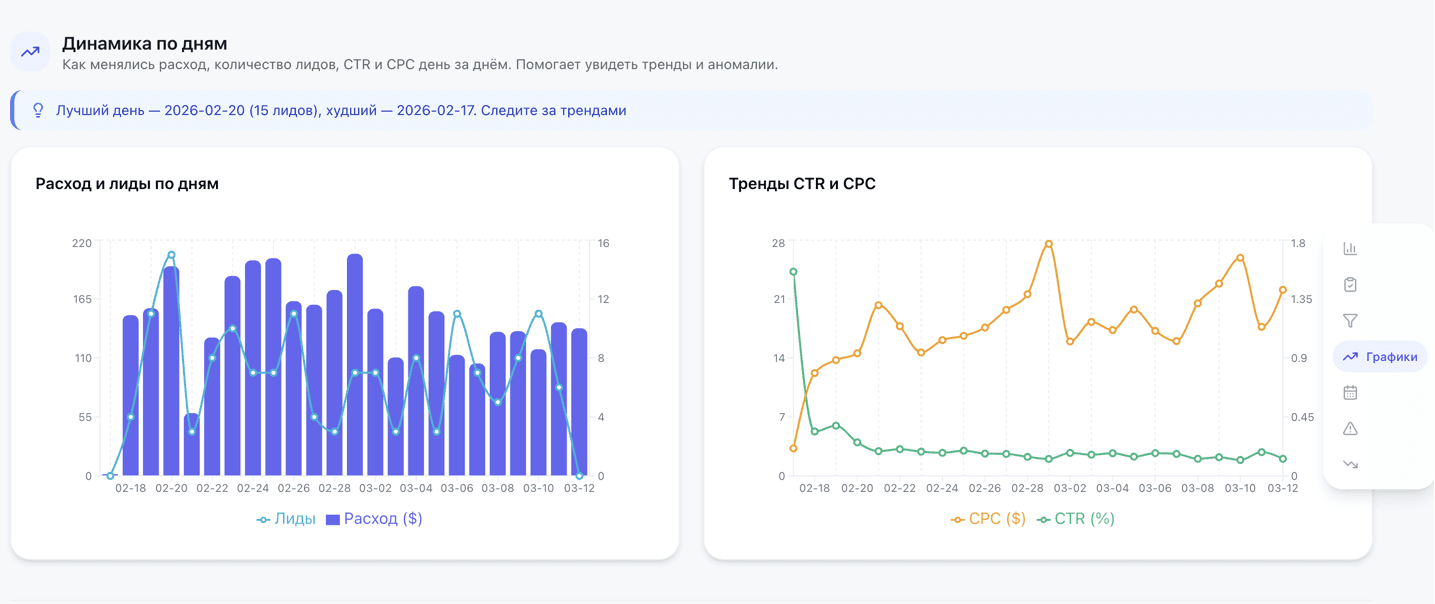This screenshot has width=1435, height=604.
Task: Click the chart title Расход и лиды по дням
Action: pyautogui.click(x=129, y=184)
